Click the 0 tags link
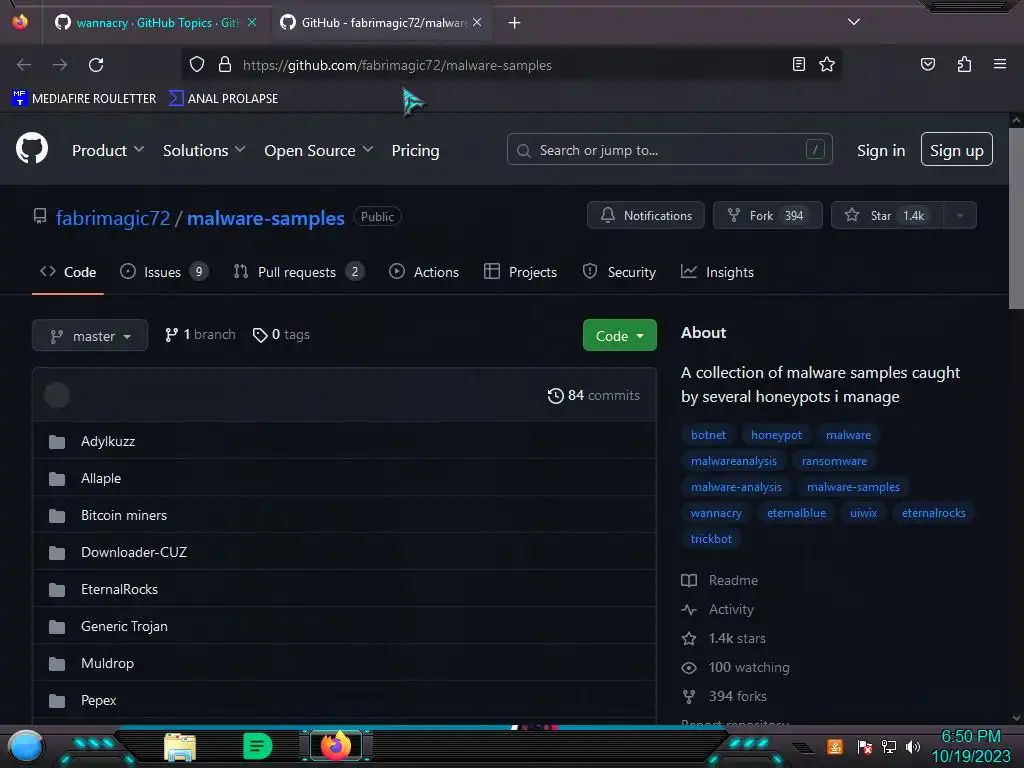Image resolution: width=1024 pixels, height=768 pixels. pos(281,334)
